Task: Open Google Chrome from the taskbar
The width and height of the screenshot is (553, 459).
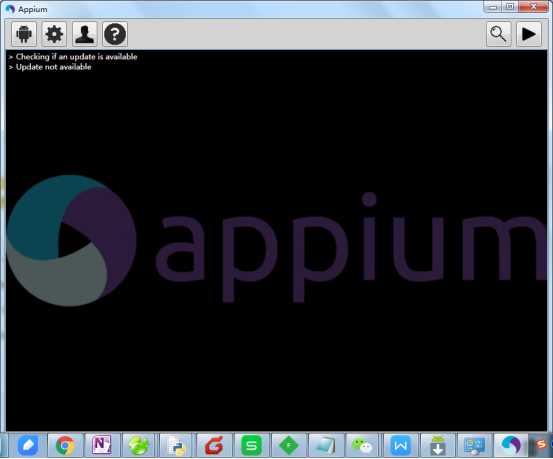Action: [x=65, y=445]
